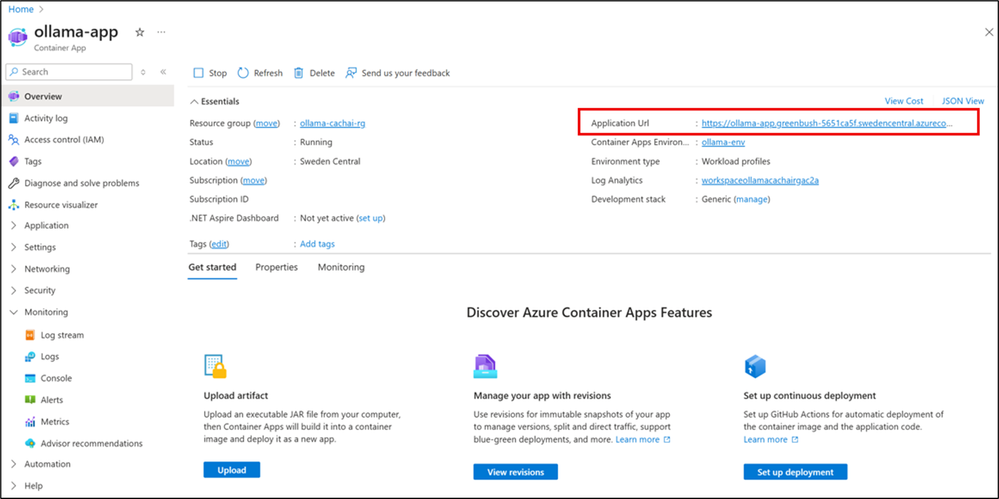
Task: Expand the Security section
Action: [13, 290]
